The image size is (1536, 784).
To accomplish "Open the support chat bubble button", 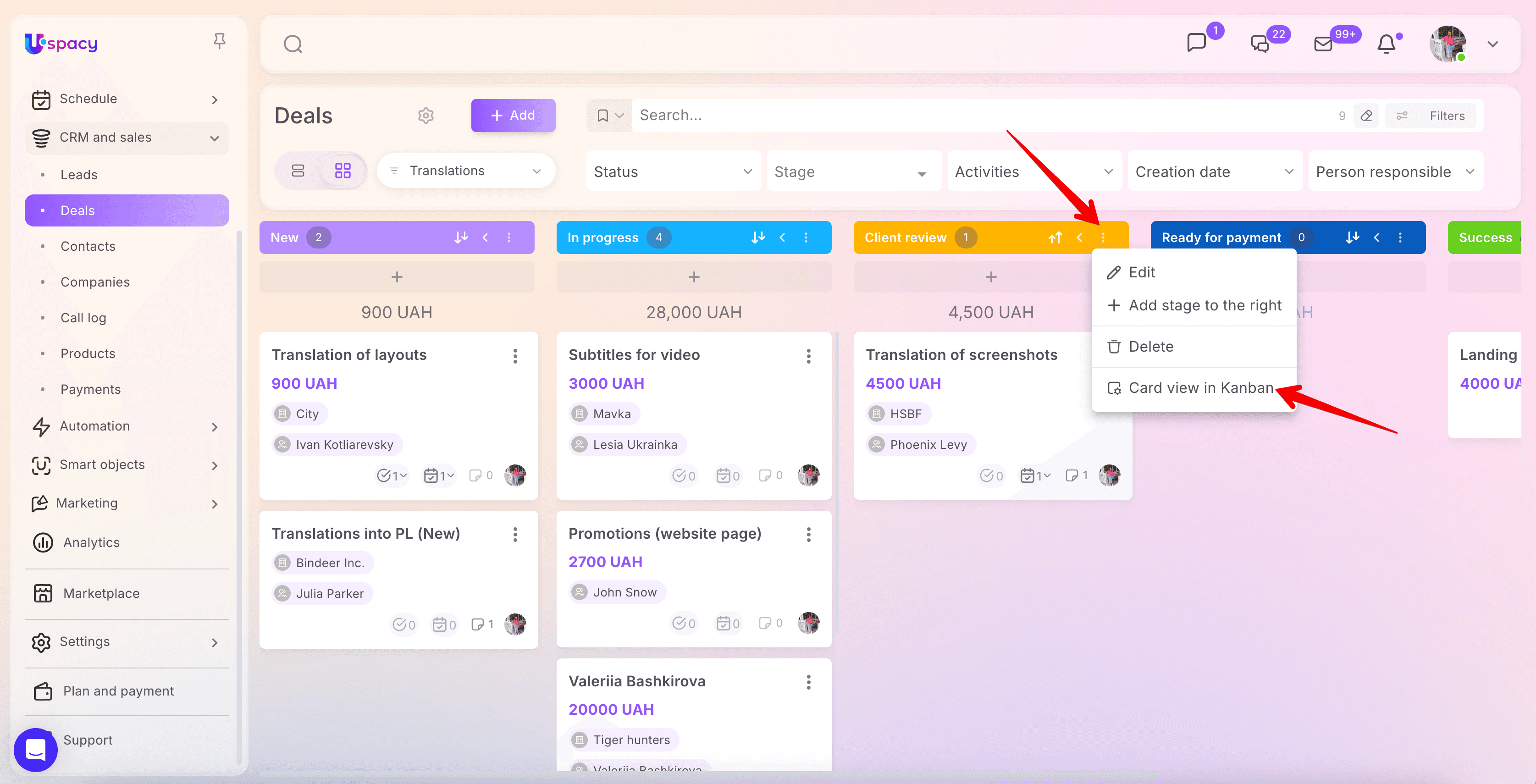I will coord(36,750).
